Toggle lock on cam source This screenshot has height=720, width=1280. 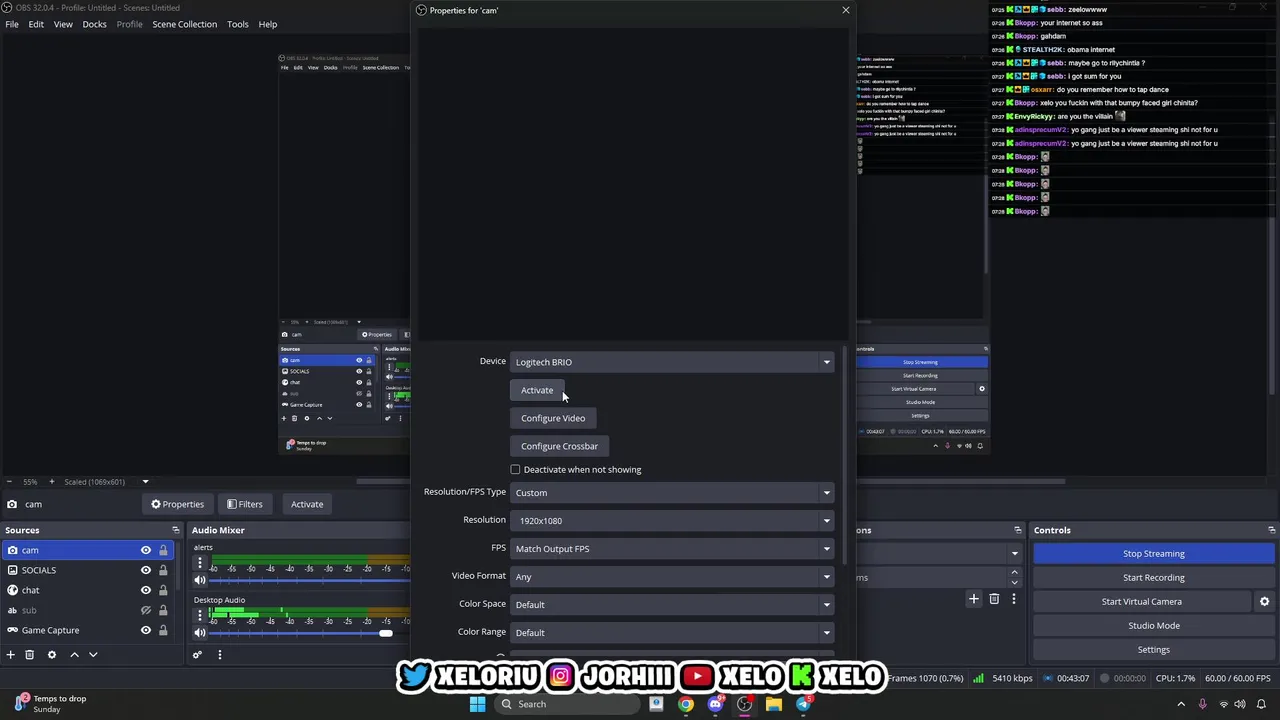point(163,550)
